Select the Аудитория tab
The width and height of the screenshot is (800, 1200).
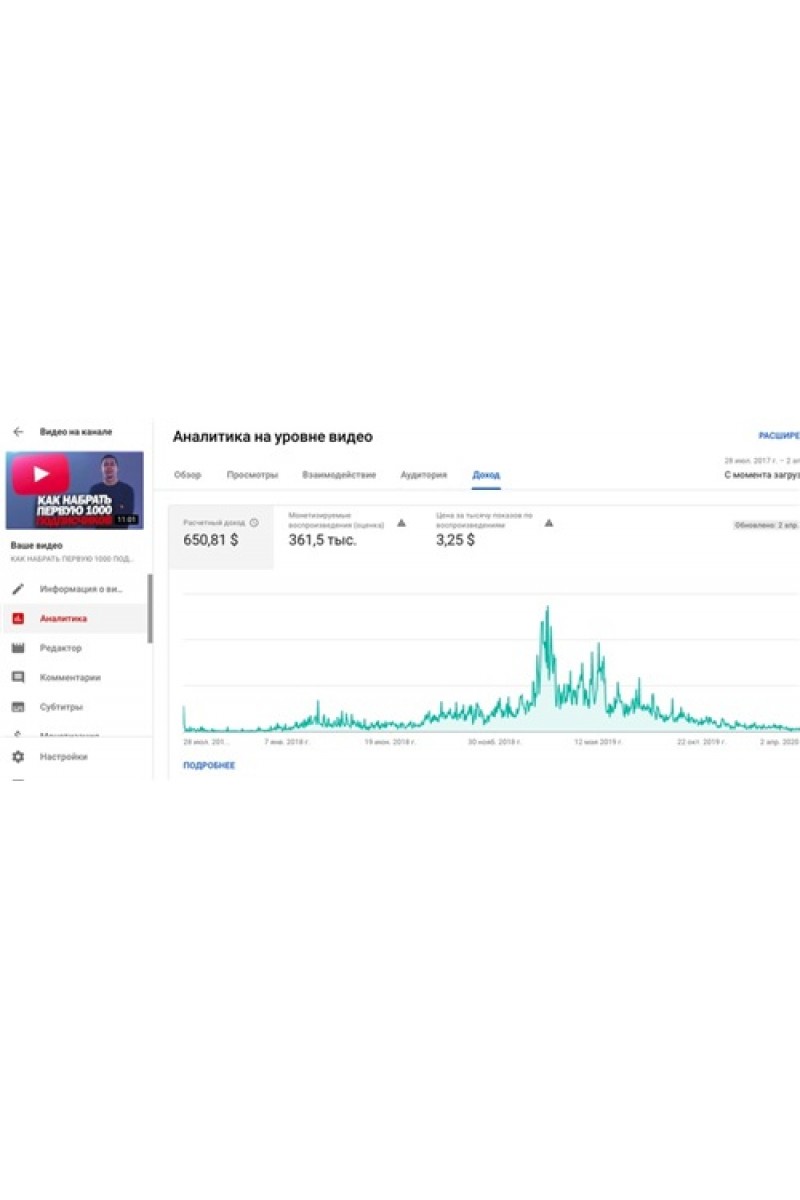point(423,475)
